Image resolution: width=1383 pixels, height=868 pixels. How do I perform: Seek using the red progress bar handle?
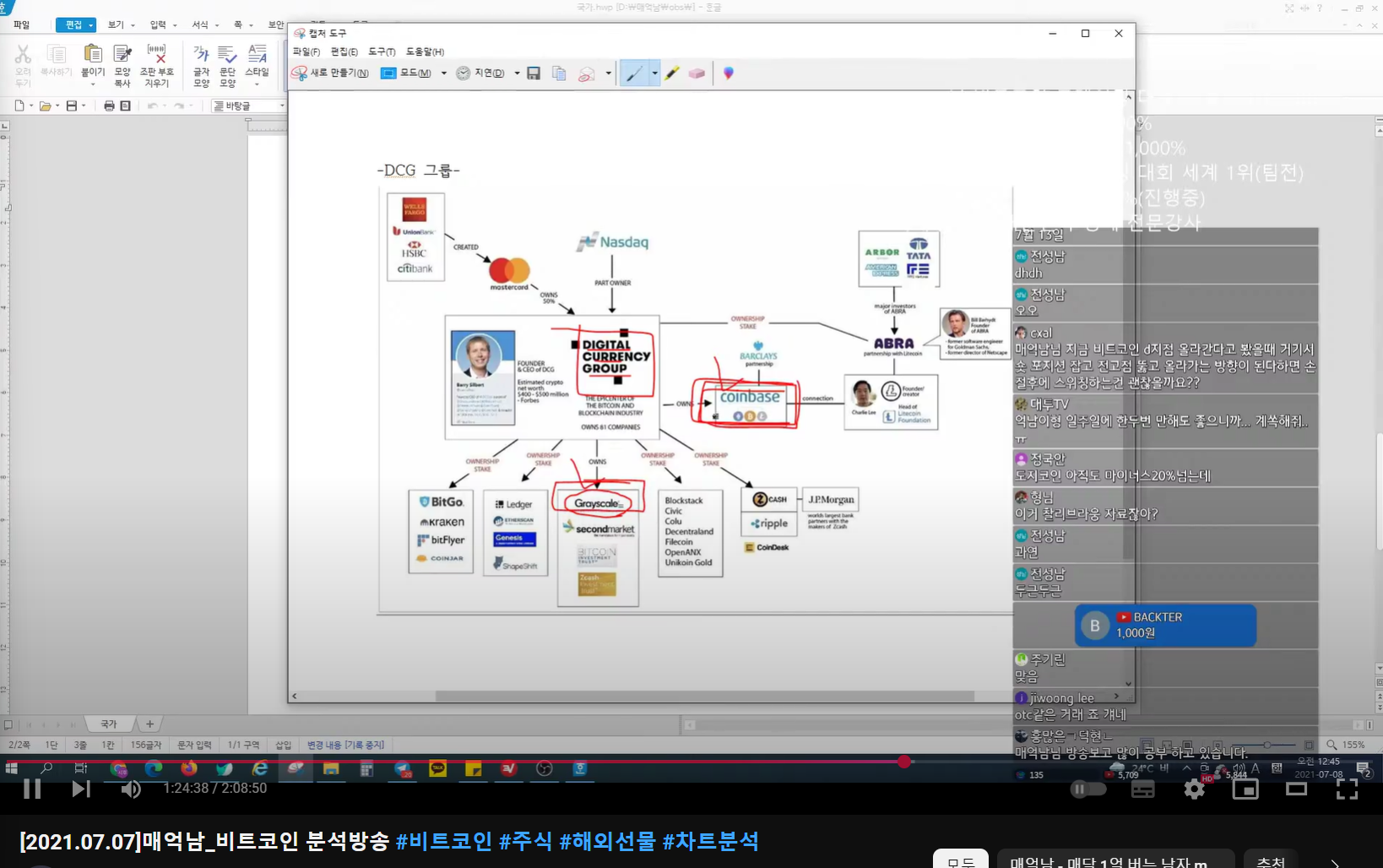pos(904,762)
